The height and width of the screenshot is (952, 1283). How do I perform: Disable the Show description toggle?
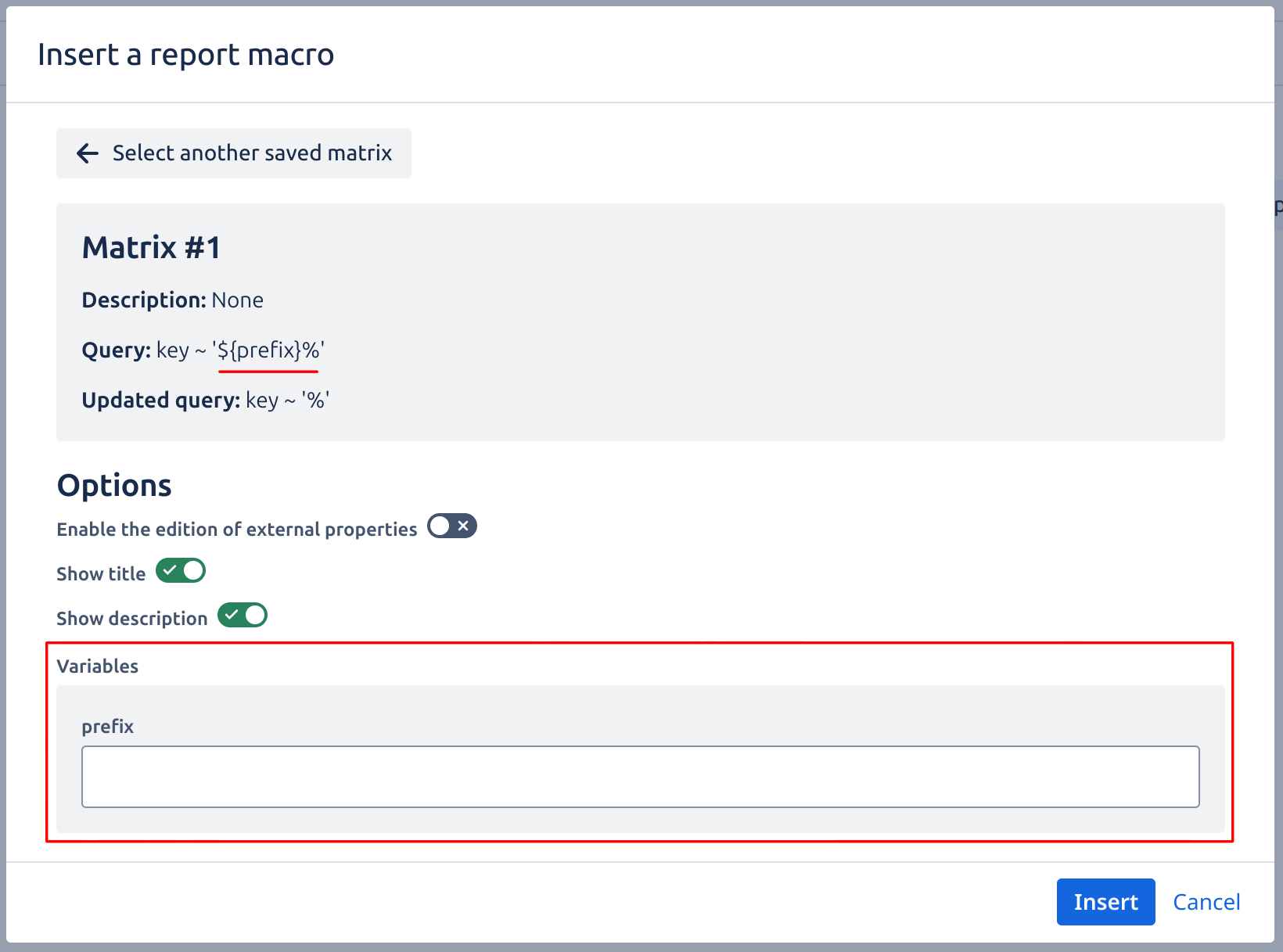[x=243, y=616]
